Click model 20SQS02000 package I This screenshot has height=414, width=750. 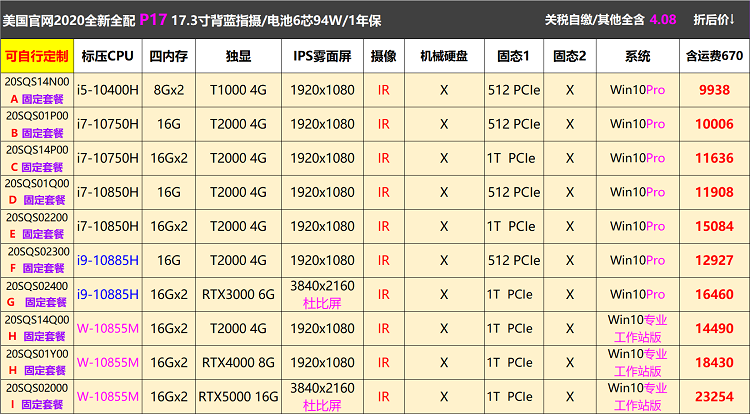(x=37, y=396)
